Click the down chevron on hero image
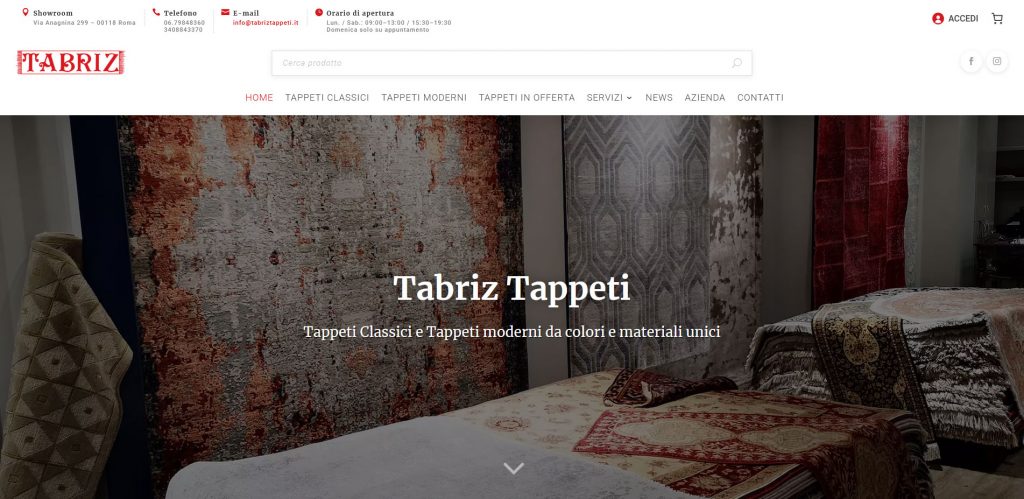 coord(513,468)
